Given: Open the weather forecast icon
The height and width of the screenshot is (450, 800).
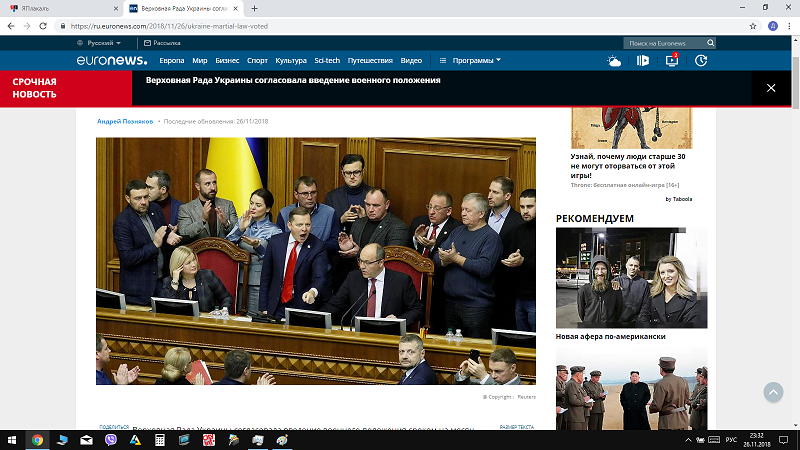Looking at the screenshot, I should (614, 61).
